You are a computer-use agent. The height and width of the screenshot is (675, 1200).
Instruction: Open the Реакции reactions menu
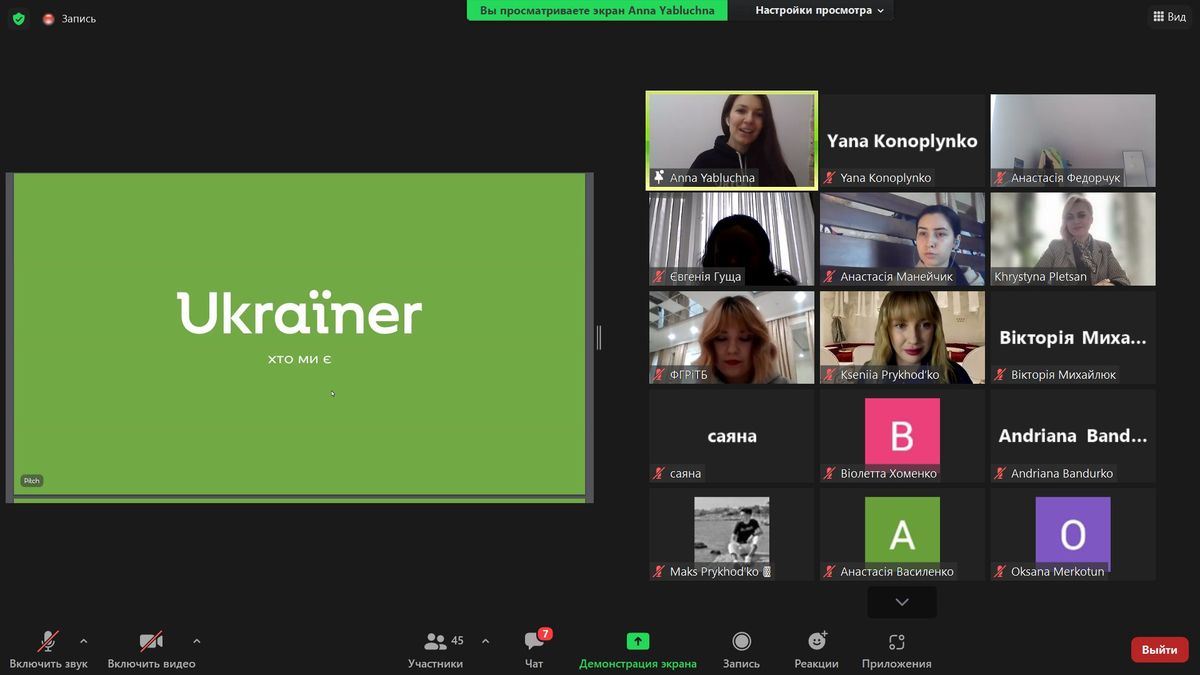[x=816, y=650]
